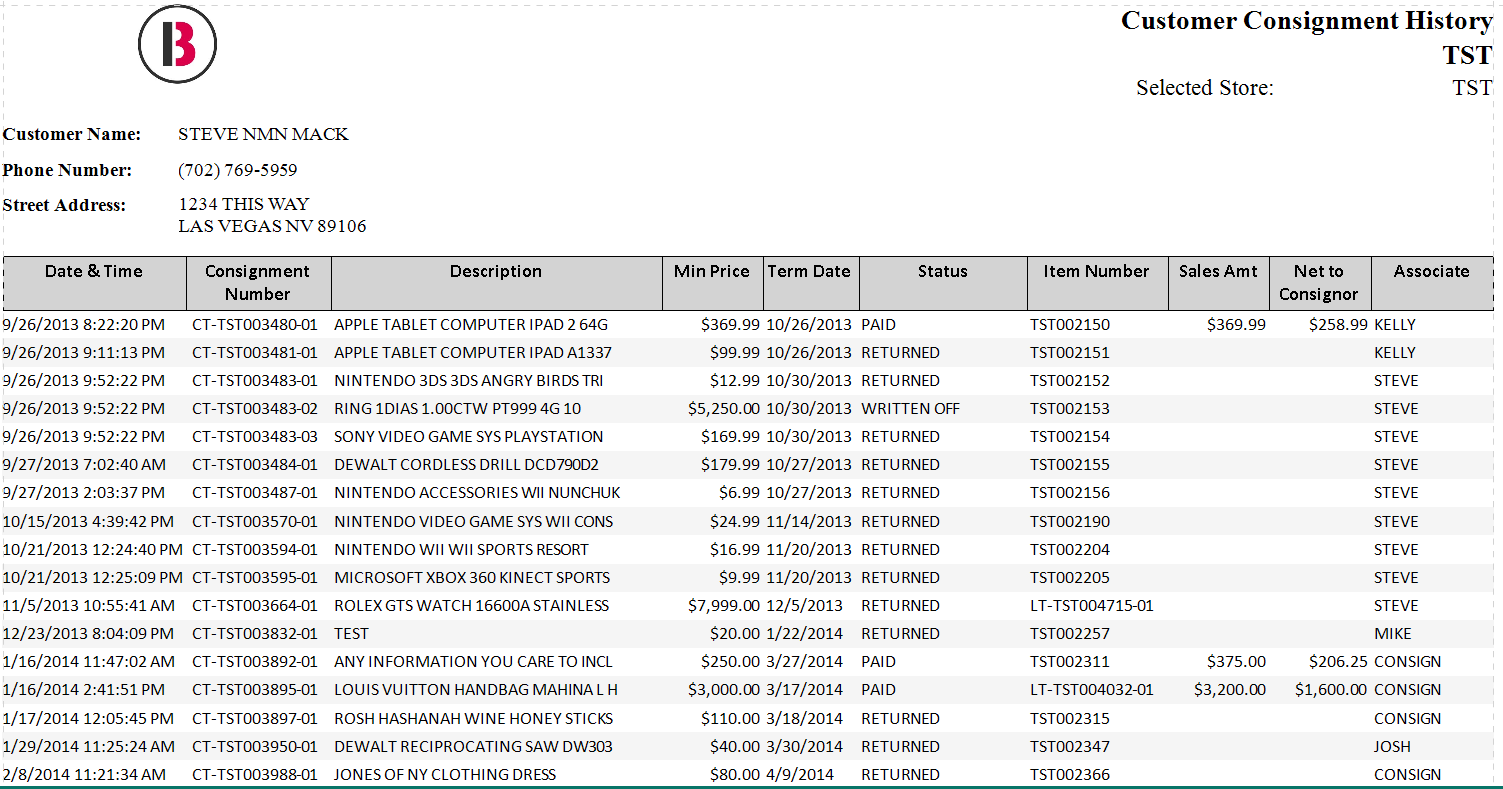
Task: Click item number TST002366
Action: 1070,775
